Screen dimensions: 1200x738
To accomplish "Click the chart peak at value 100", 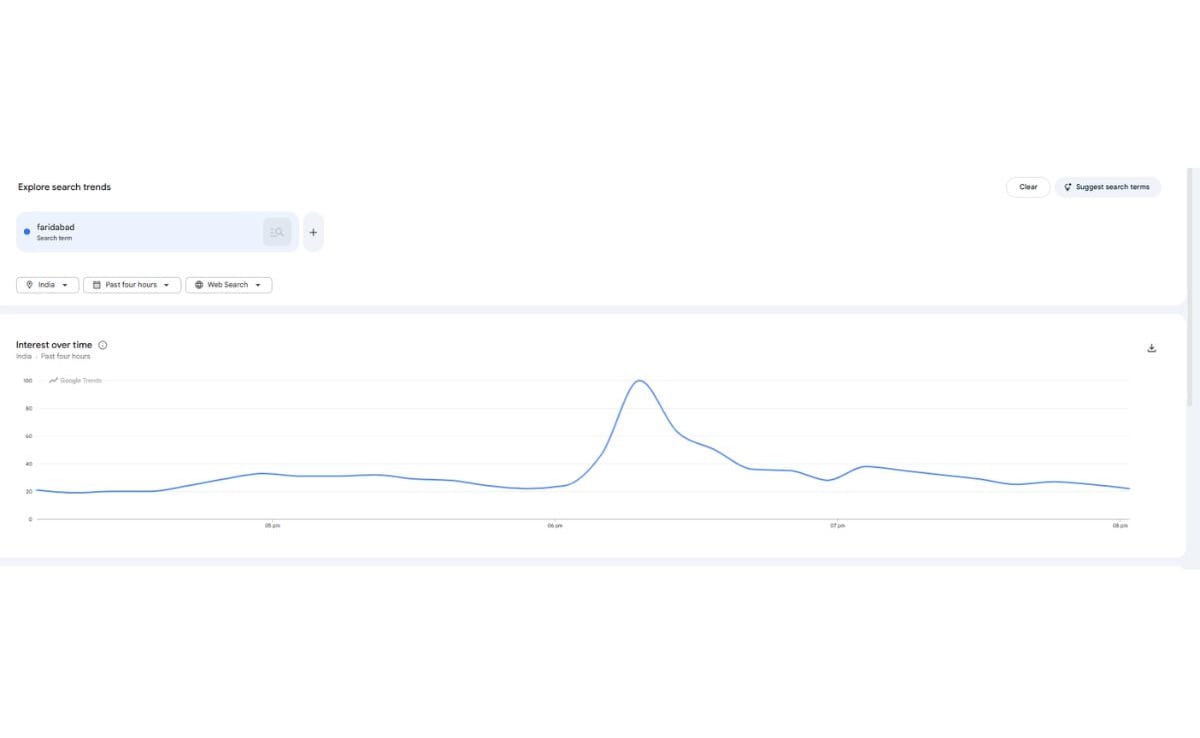I will click(x=639, y=381).
